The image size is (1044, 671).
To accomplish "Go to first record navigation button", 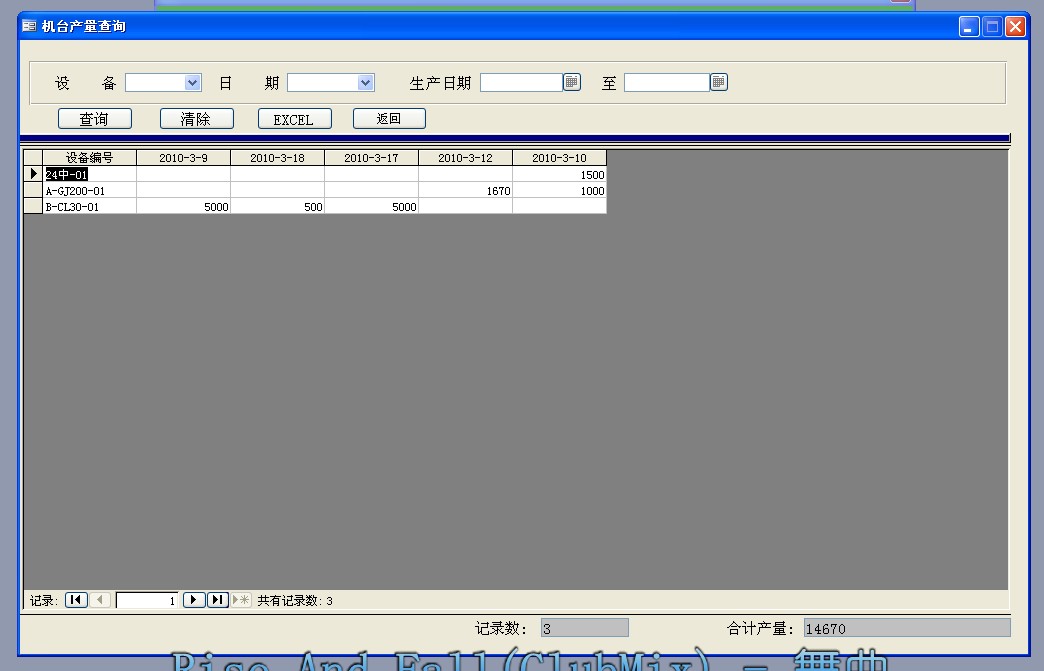I will tap(76, 600).
